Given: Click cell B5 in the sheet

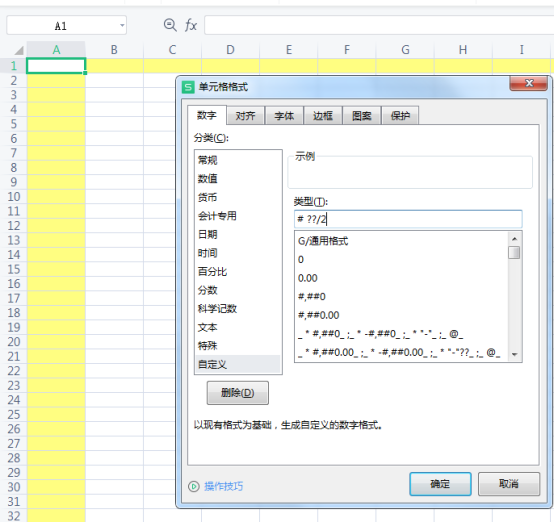Looking at the screenshot, I should [x=114, y=124].
